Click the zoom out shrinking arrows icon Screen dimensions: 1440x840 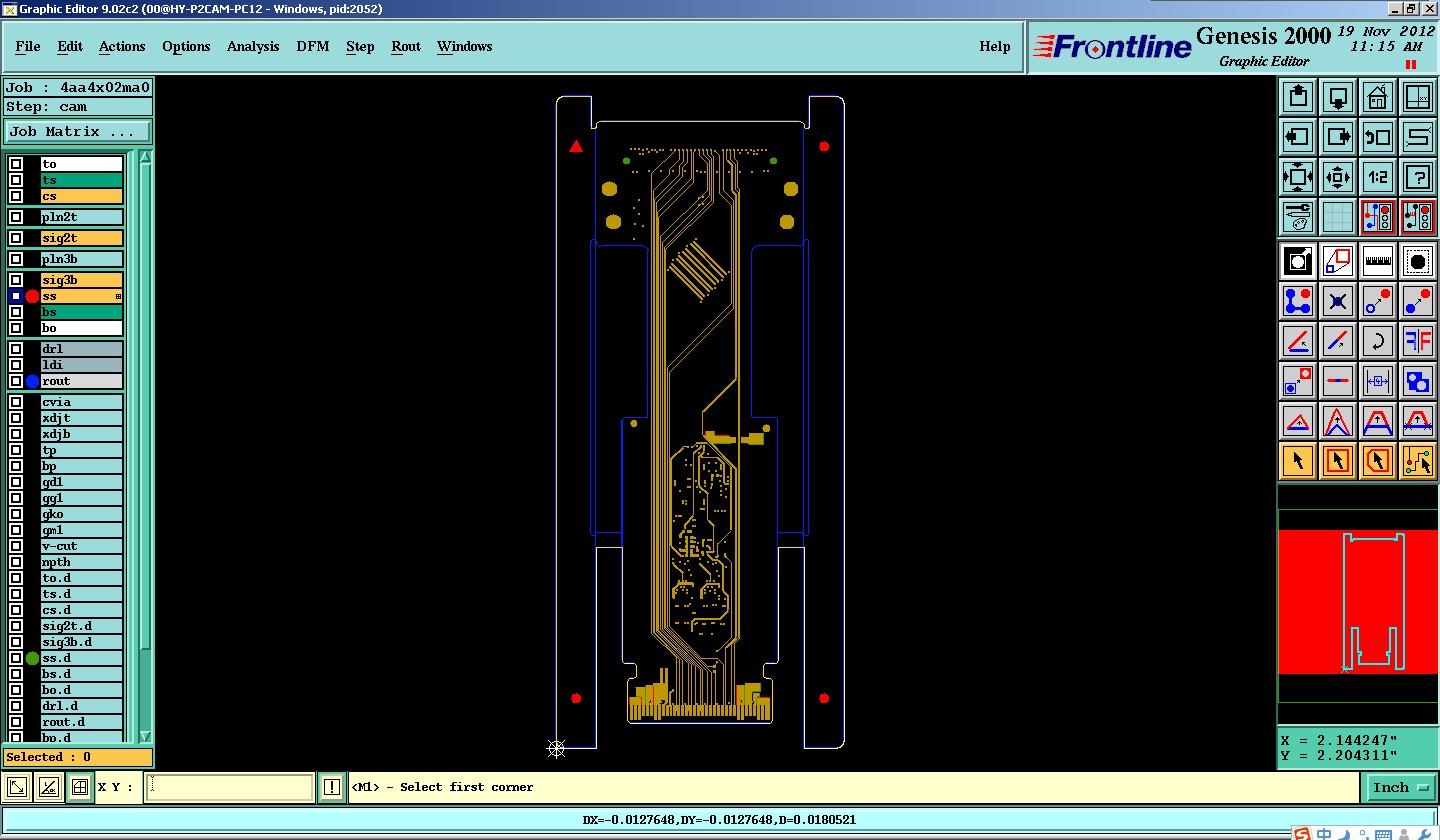click(x=1338, y=177)
